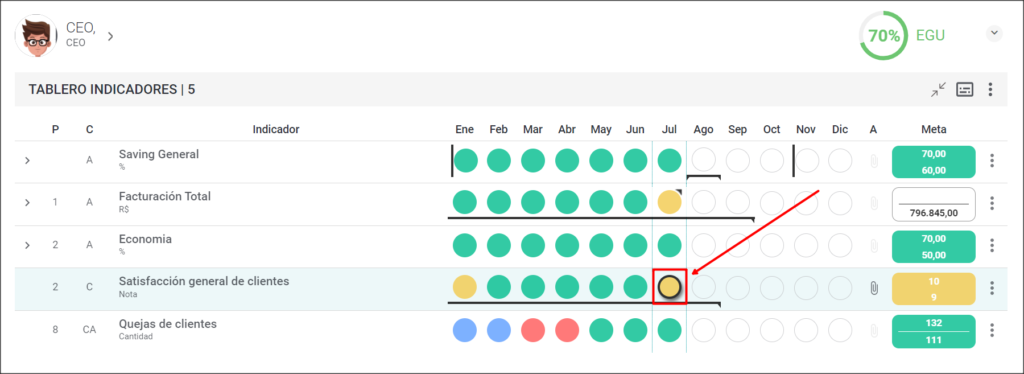Expand the Facturación Total row
This screenshot has width=1024, height=374.
(x=27, y=203)
